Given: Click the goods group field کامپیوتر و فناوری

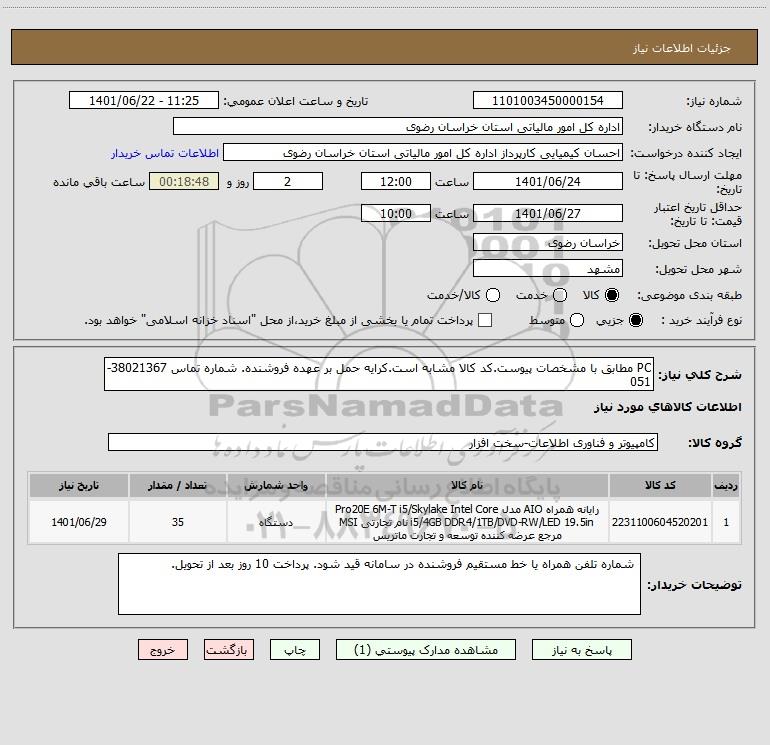Looking at the screenshot, I should pyautogui.click(x=383, y=442).
